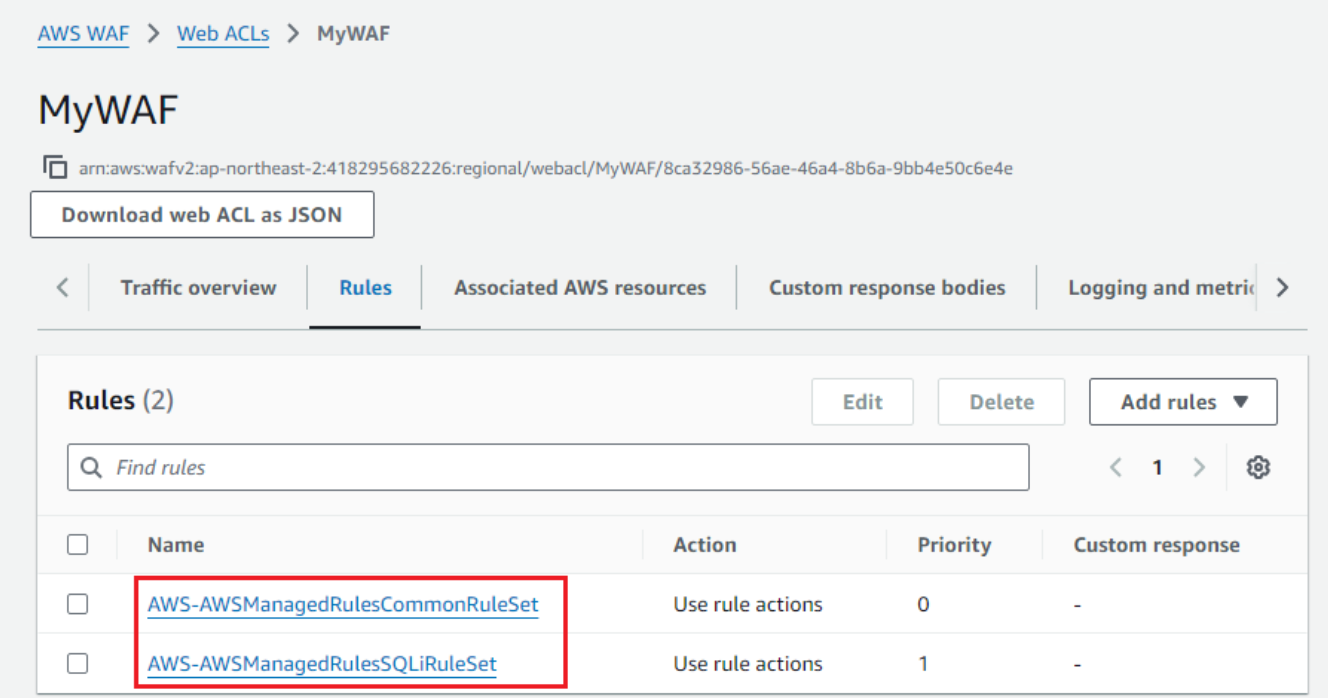Click the Edit button
The height and width of the screenshot is (698, 1328).
point(862,402)
